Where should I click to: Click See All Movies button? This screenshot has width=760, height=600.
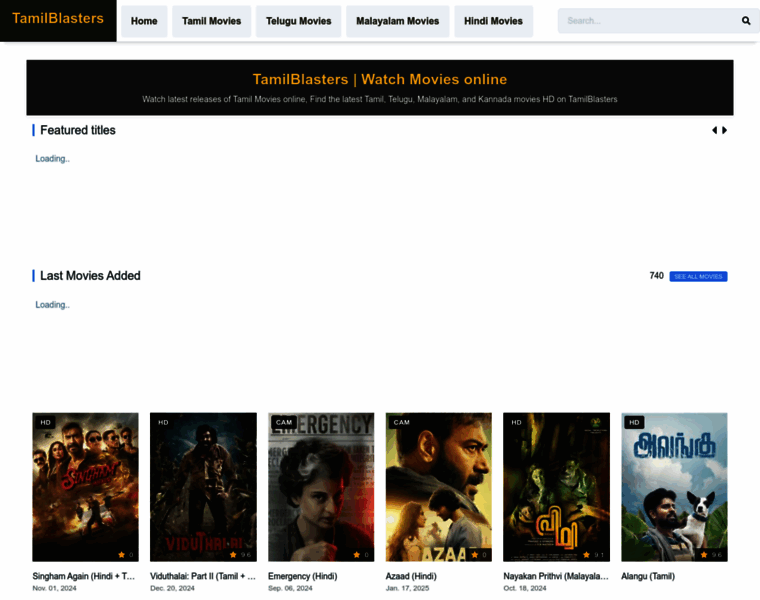[698, 276]
